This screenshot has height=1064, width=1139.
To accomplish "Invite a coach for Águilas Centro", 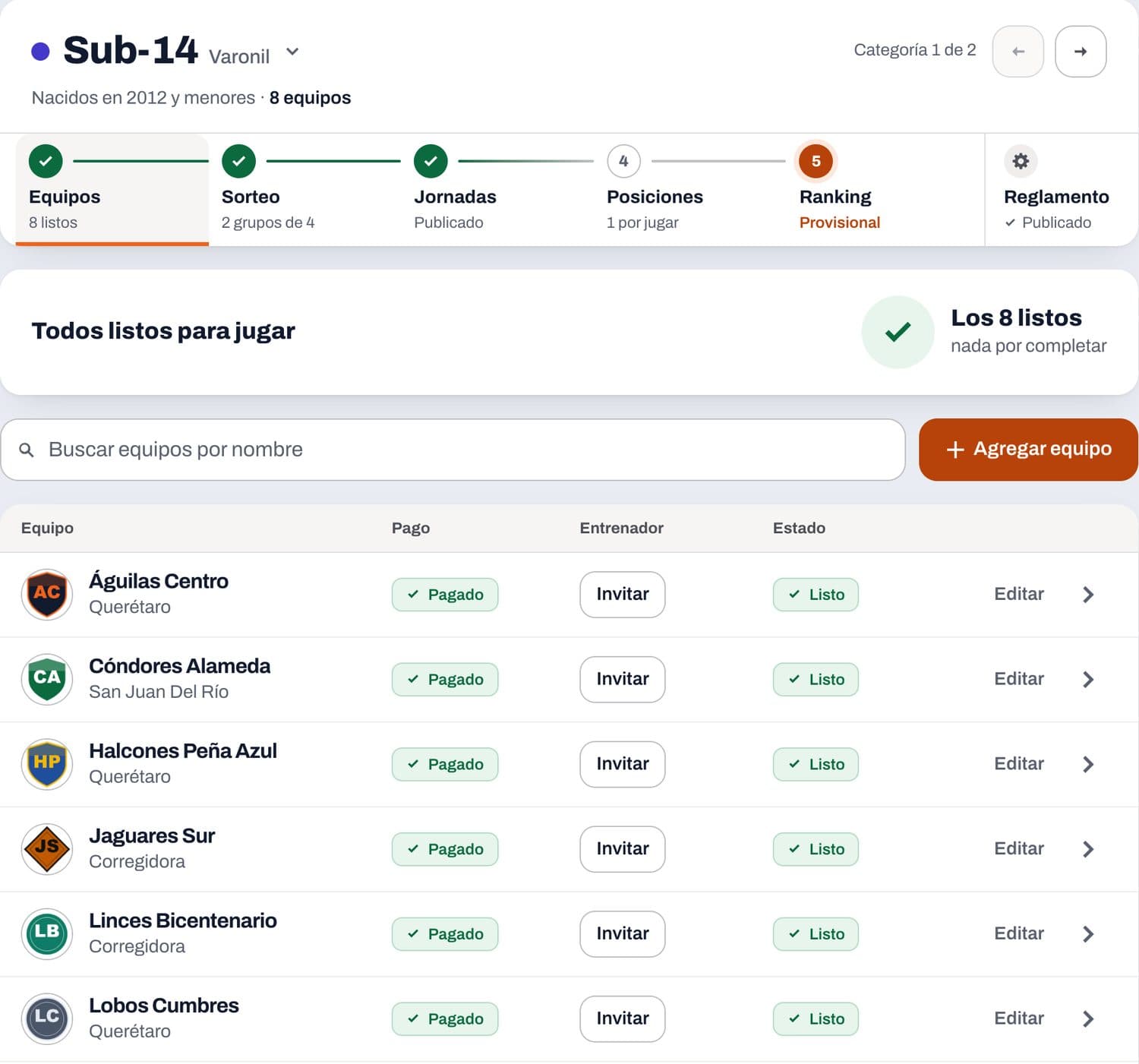I will (x=623, y=595).
